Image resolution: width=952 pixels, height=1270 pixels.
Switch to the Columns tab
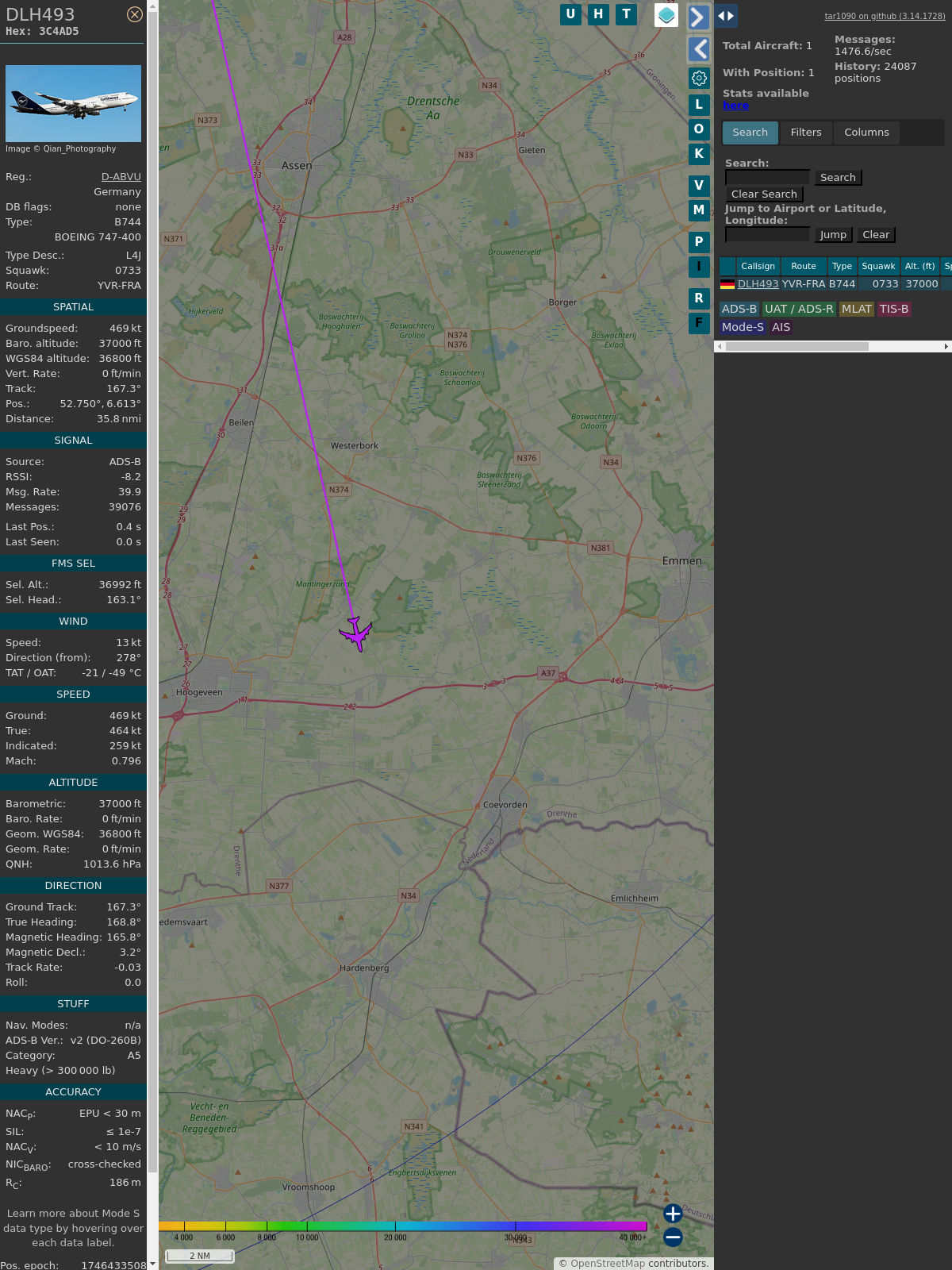click(x=866, y=133)
